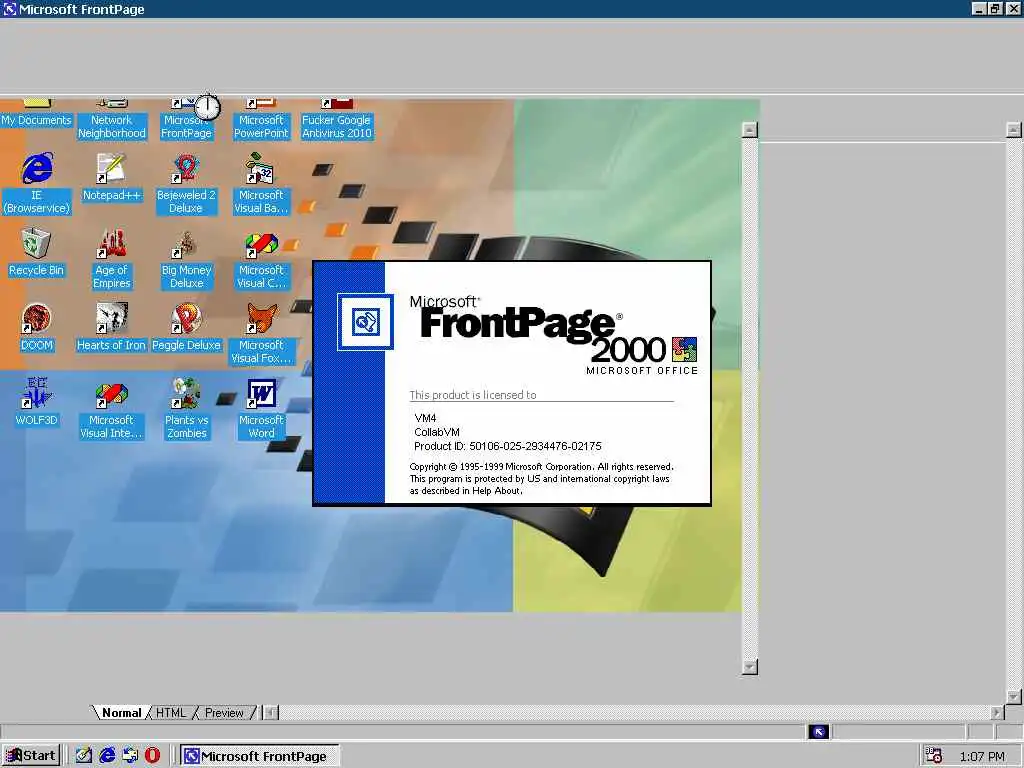Open the Start menu
Viewport: 1024px width, 768px height.
(x=31, y=756)
